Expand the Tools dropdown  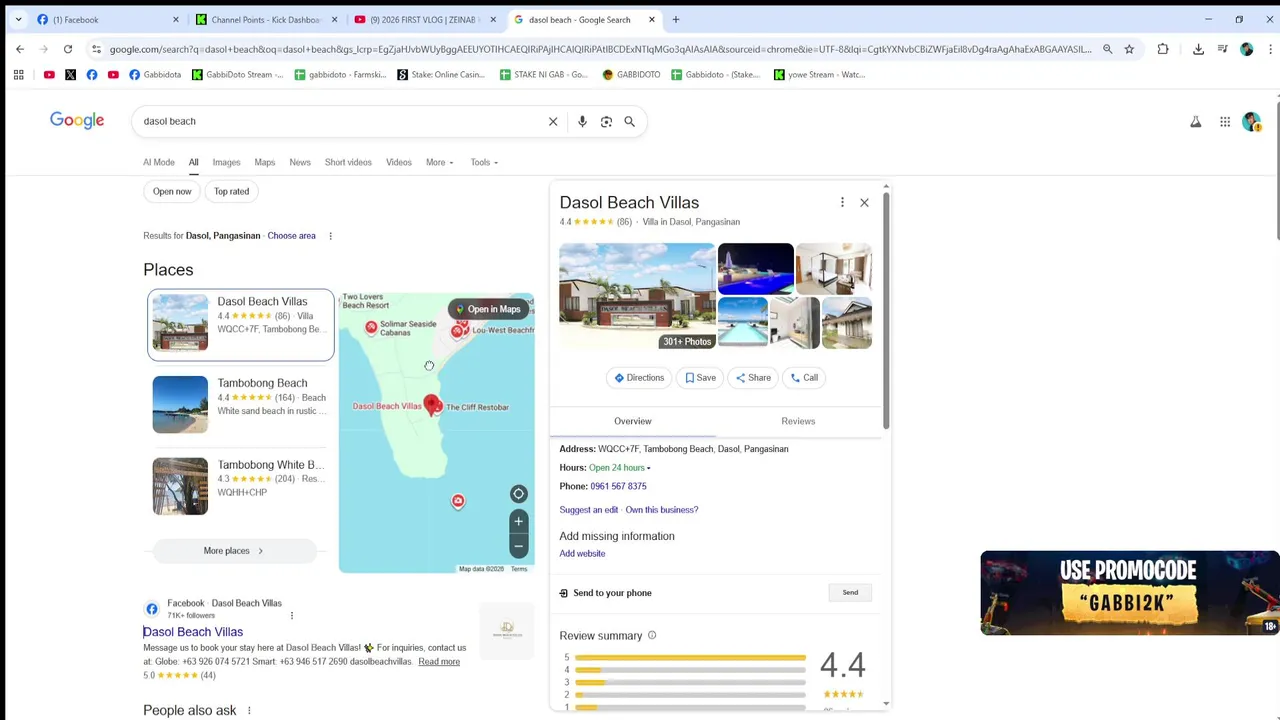click(x=484, y=162)
